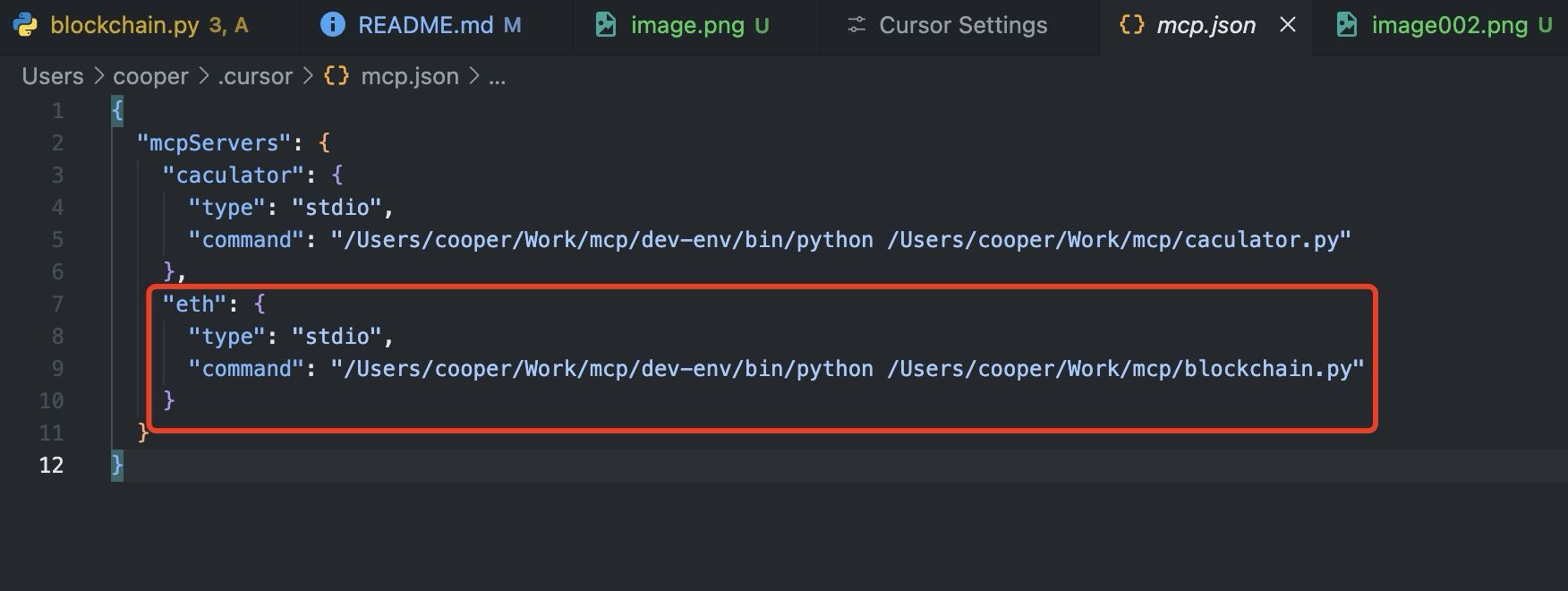Open the .cursor breadcrumb folder

255,77
